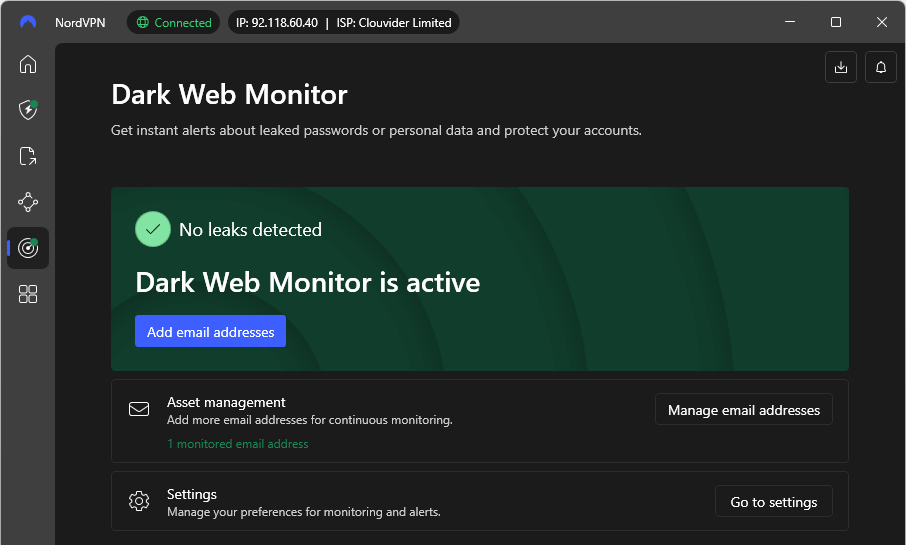
Task: Open the Home section in sidebar
Action: click(28, 64)
